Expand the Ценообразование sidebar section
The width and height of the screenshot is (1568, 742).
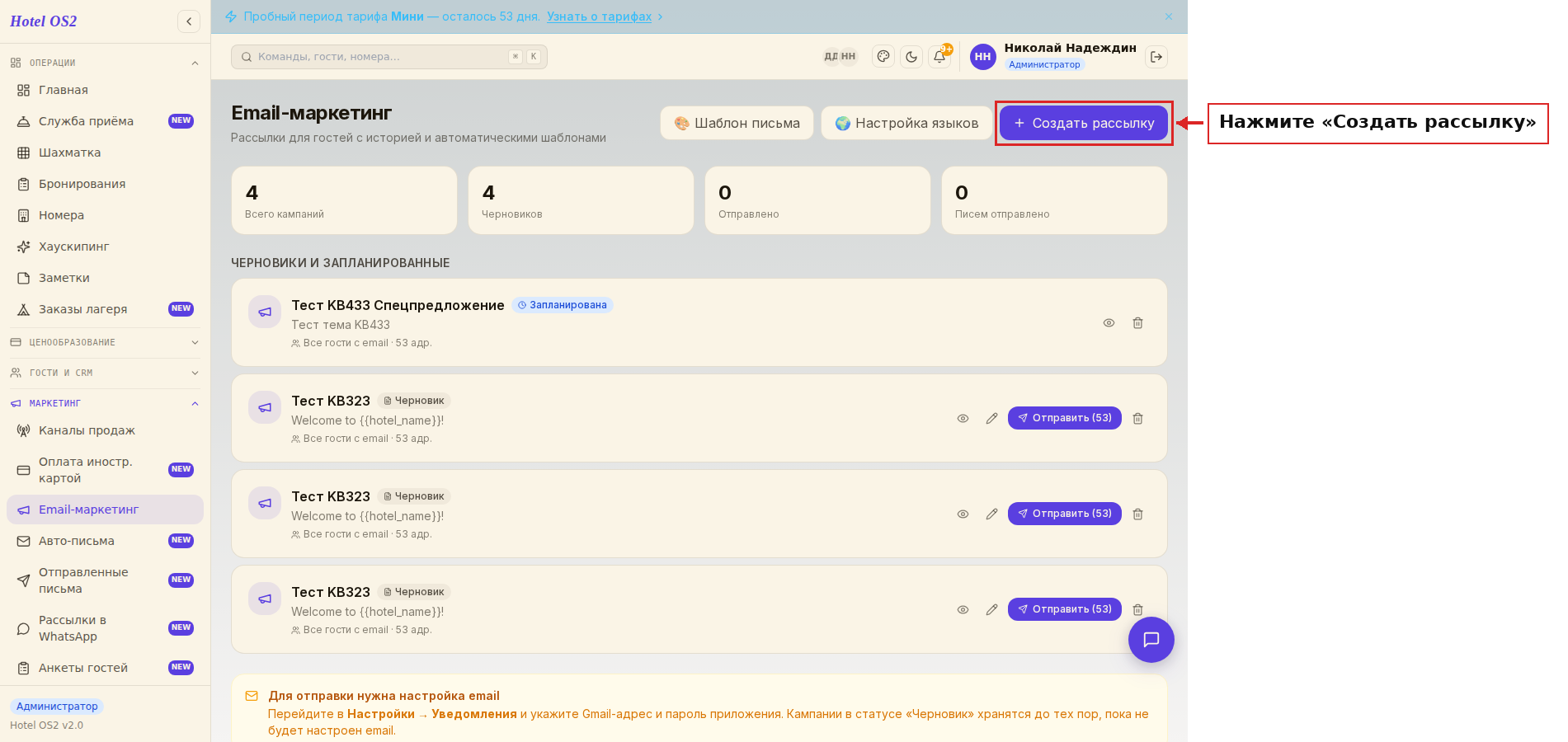(105, 342)
